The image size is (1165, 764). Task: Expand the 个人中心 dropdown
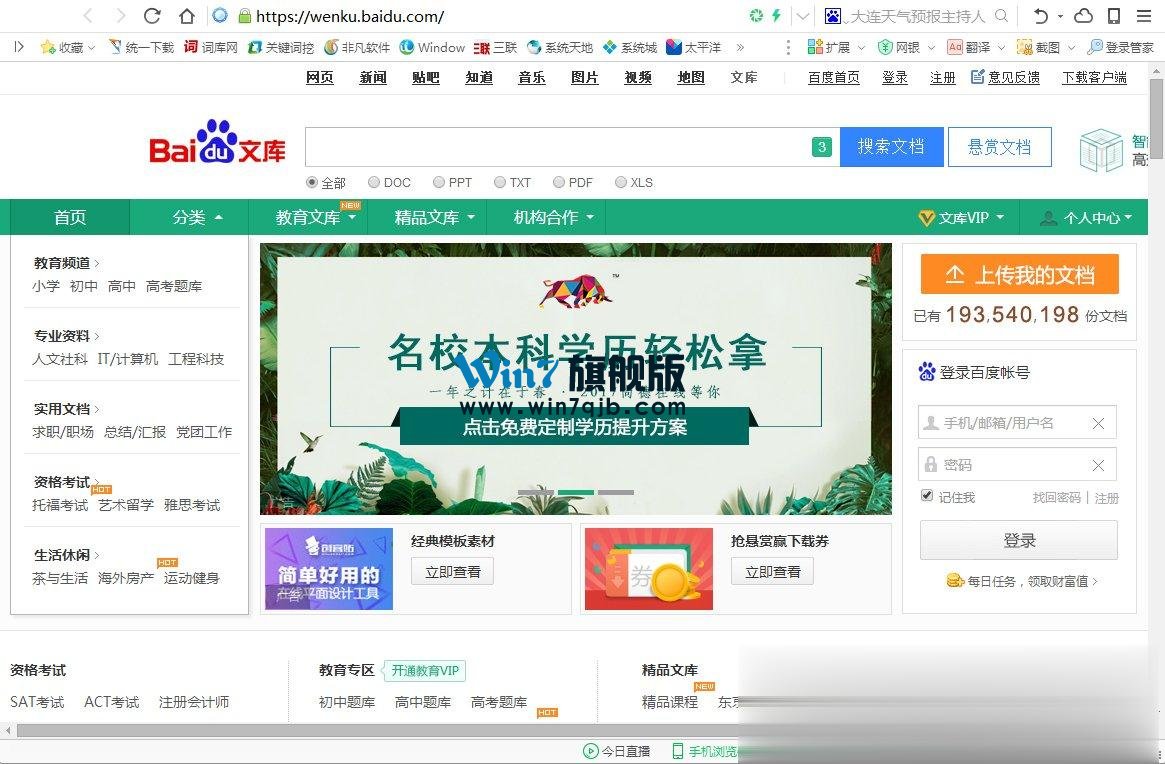[1086, 217]
